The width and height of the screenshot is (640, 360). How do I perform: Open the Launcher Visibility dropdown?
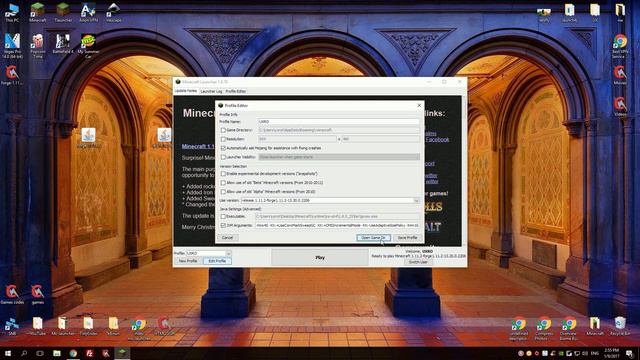[339, 157]
